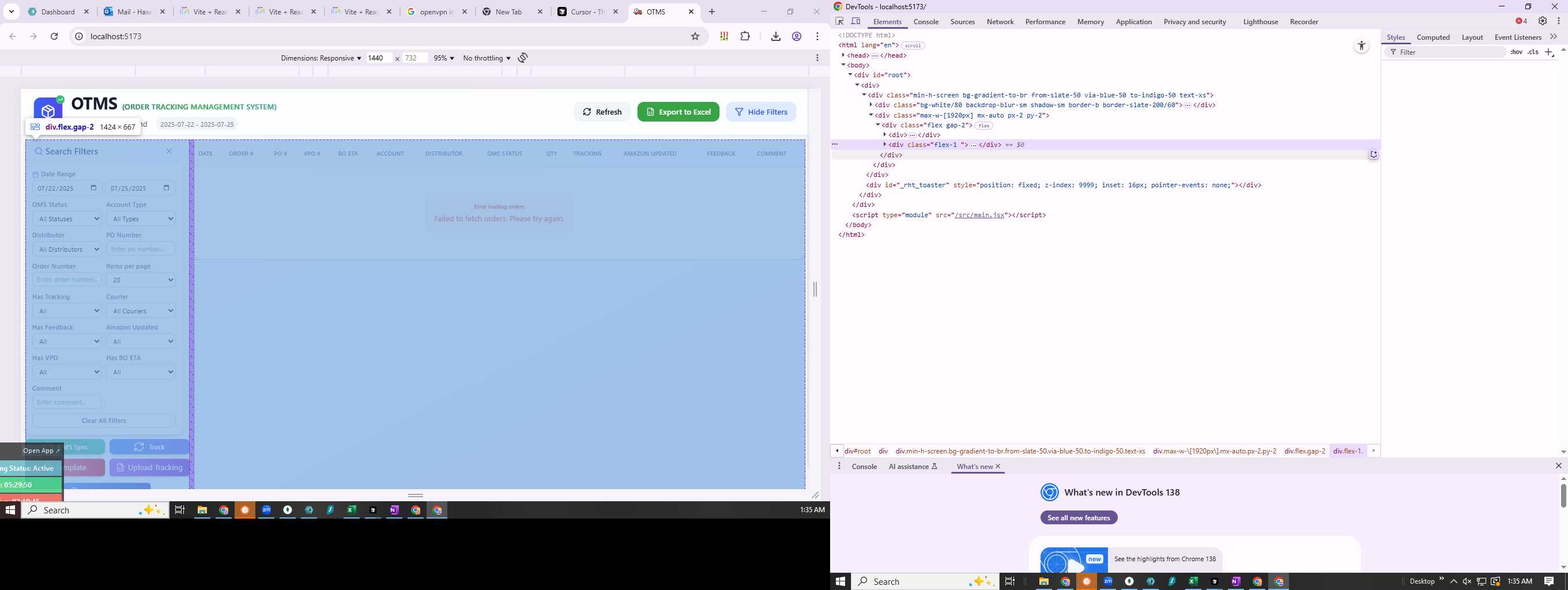Show more Styles pane tabs chevron
Screen dimensions: 1568x590
[1554, 37]
